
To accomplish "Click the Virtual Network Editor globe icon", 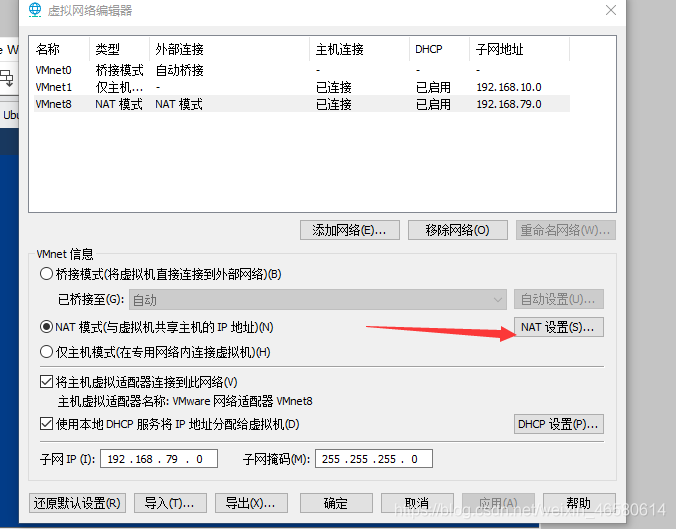I will 34,9.
